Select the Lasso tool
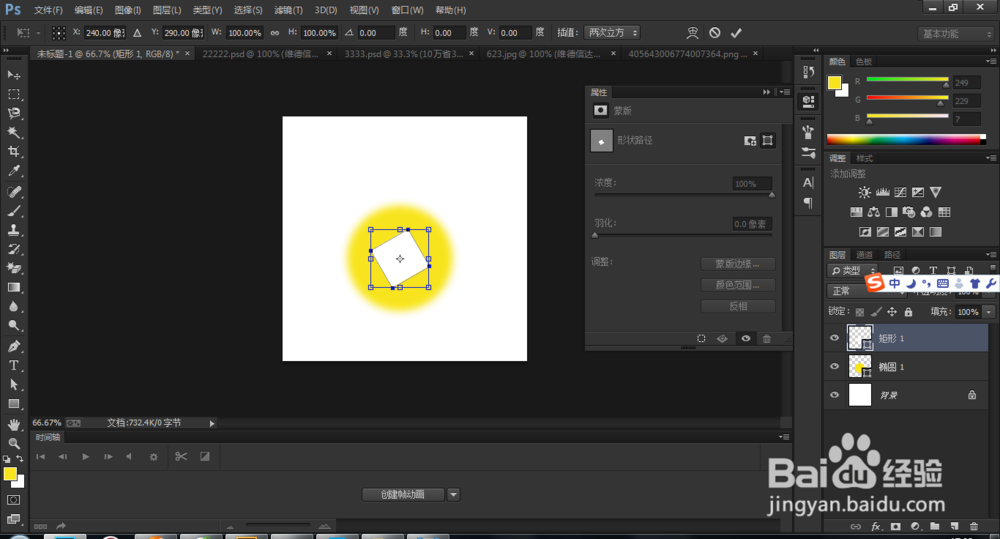The width and height of the screenshot is (1000, 539). 13,114
